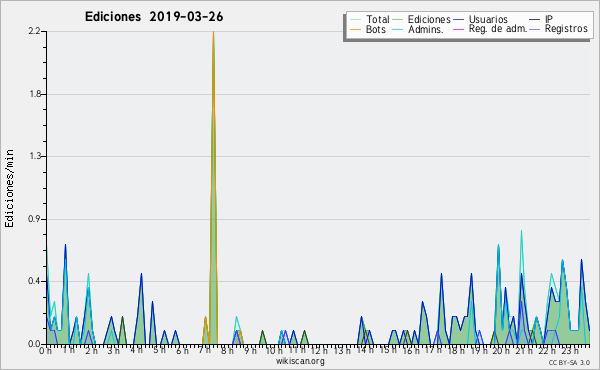600x370 pixels.
Task: Click the '2 h' x-axis label
Action: pyautogui.click(x=91, y=350)
